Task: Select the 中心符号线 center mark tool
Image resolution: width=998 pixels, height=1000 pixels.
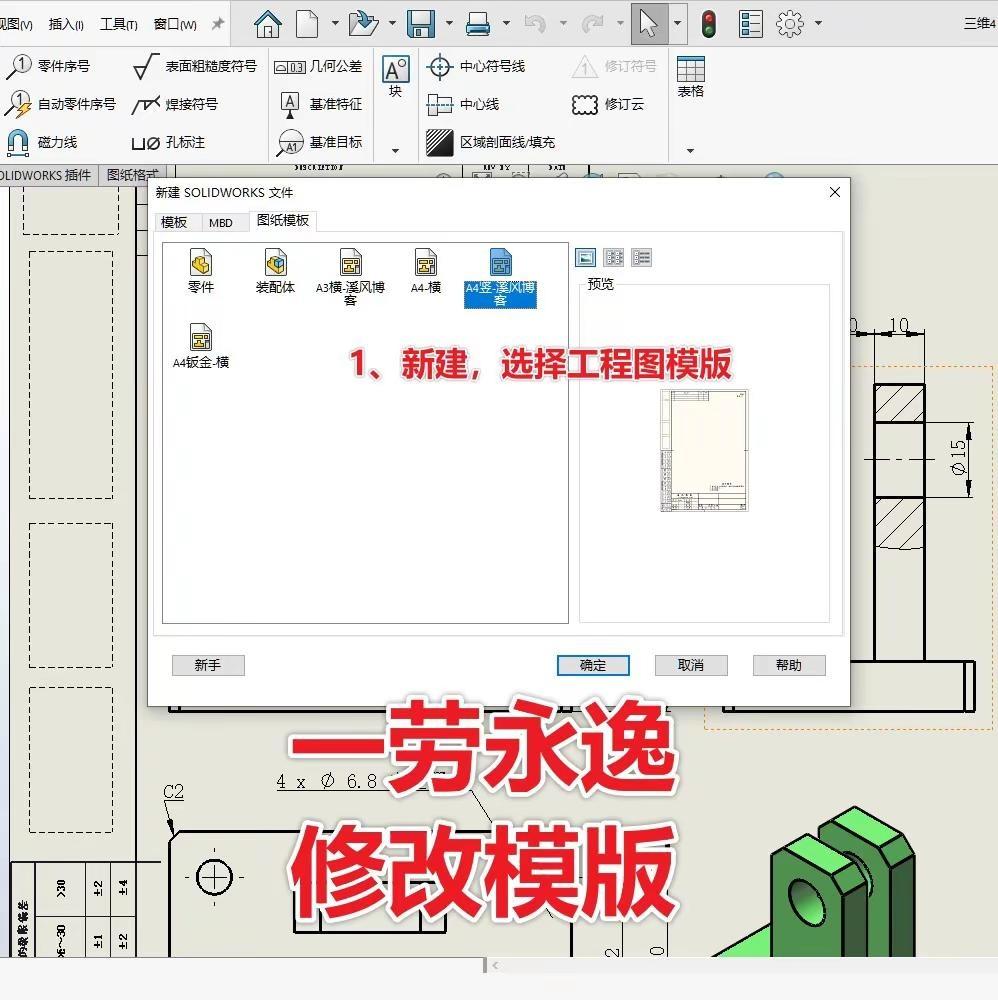Action: pyautogui.click(x=476, y=66)
